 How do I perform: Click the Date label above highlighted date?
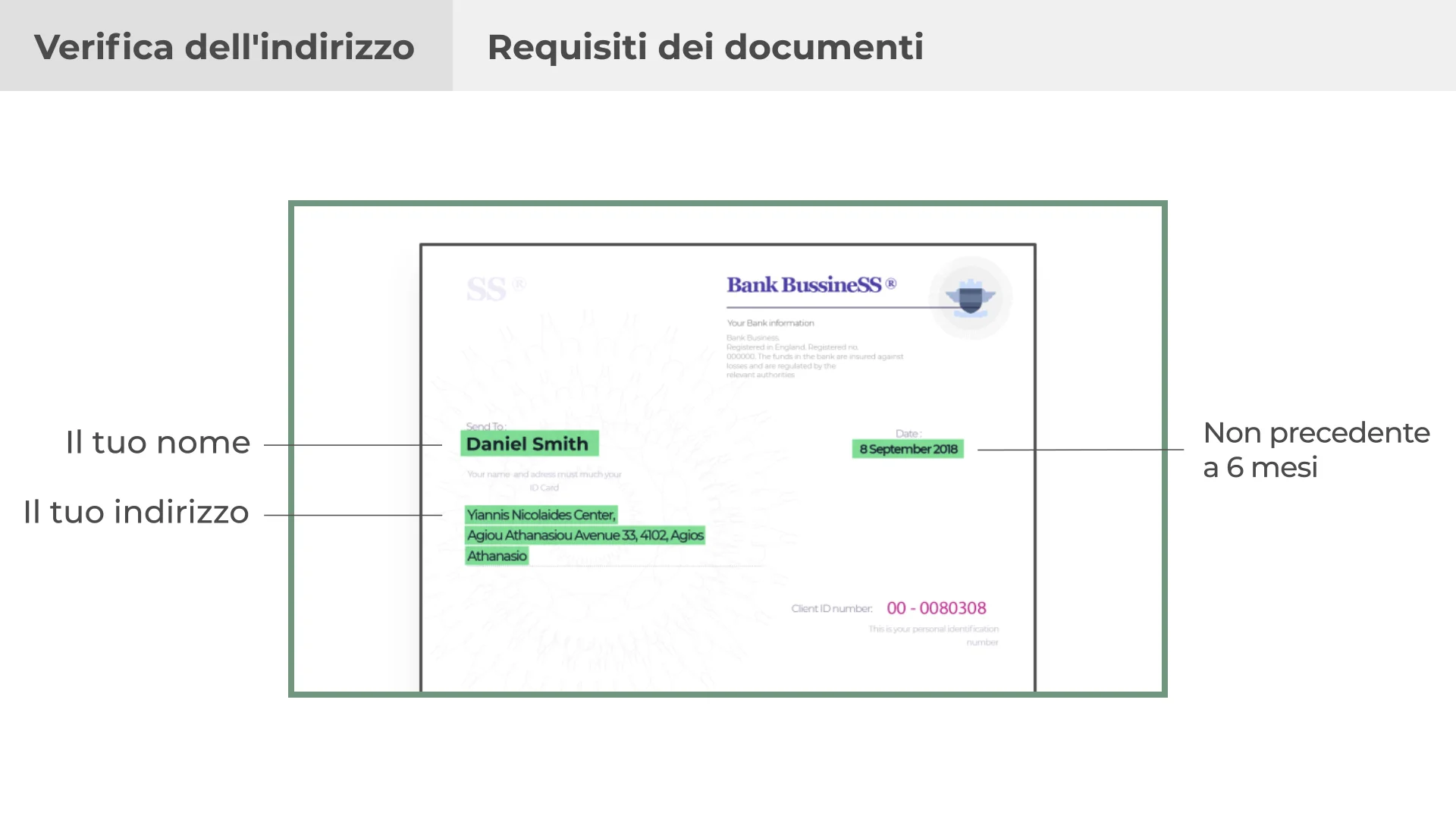coord(908,434)
